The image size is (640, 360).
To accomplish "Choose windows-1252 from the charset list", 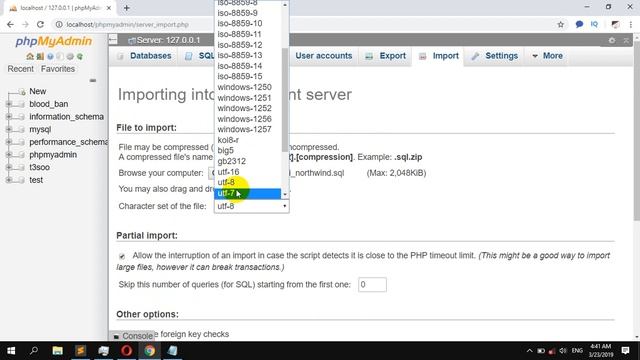I will click(x=247, y=108).
